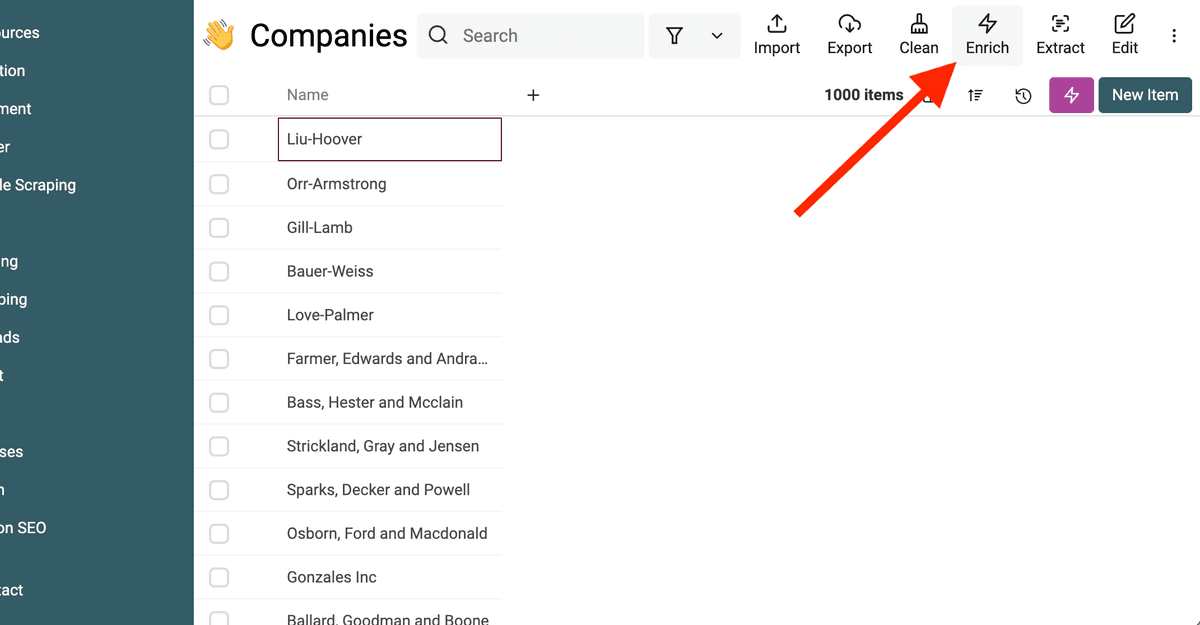The height and width of the screenshot is (625, 1200).
Task: Click the Edit pencil icon
Action: [x=1124, y=24]
